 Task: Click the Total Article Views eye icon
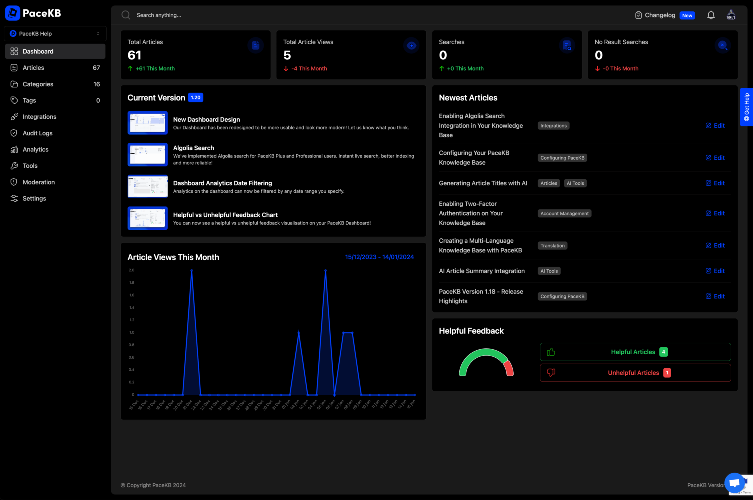pos(411,46)
